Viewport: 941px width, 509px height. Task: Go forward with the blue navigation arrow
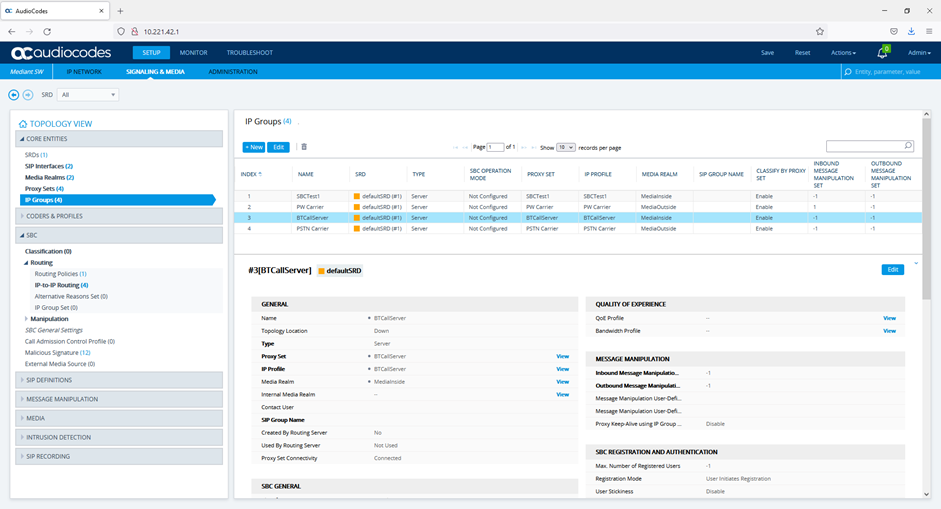[28, 95]
